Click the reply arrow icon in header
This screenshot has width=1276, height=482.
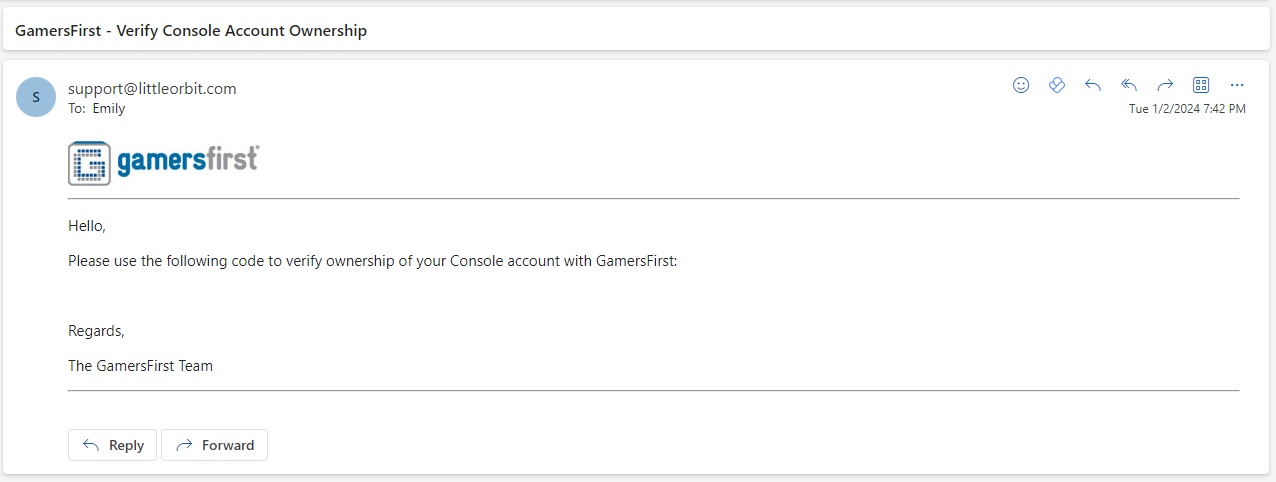pyautogui.click(x=1093, y=85)
